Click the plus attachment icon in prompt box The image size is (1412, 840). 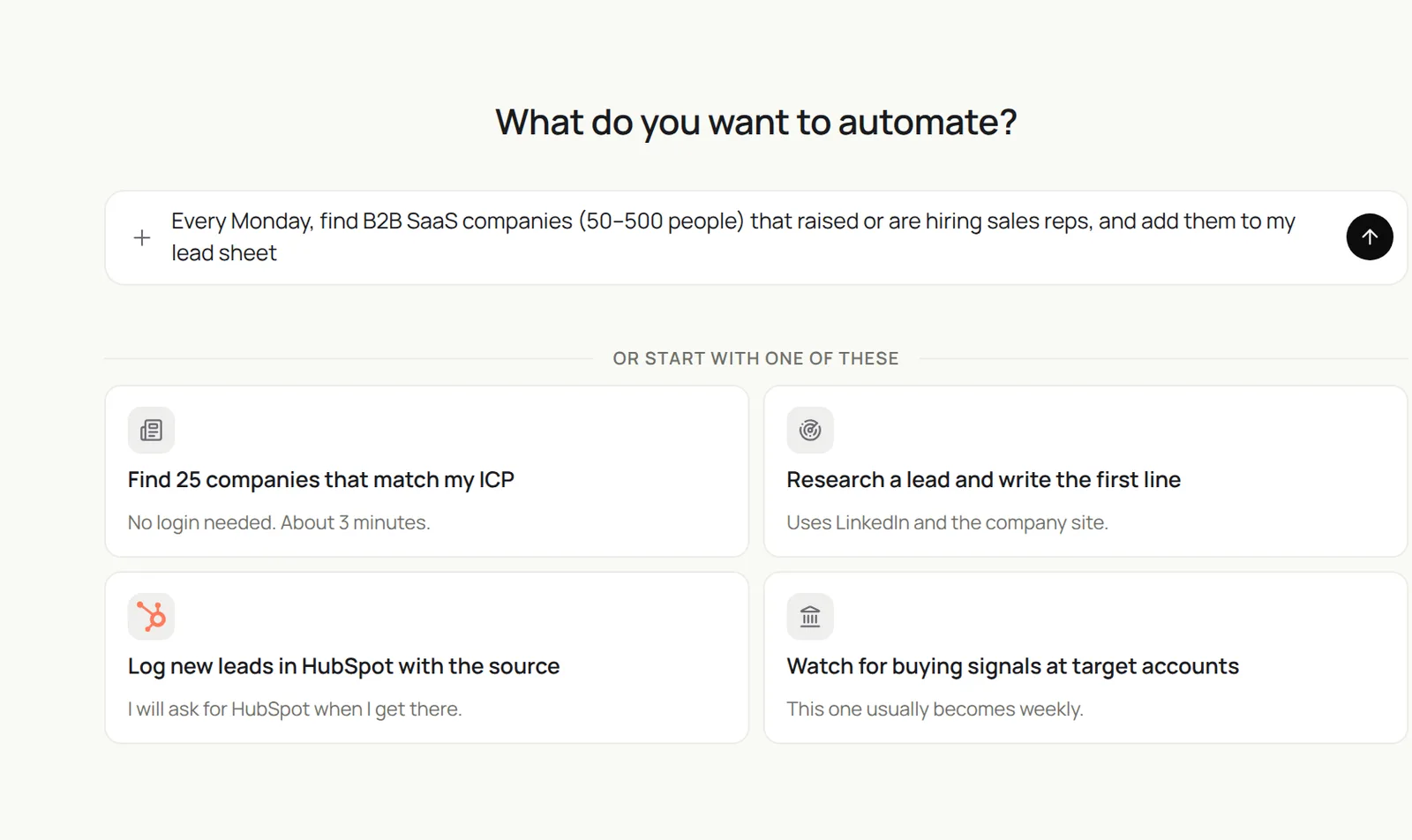(x=141, y=237)
